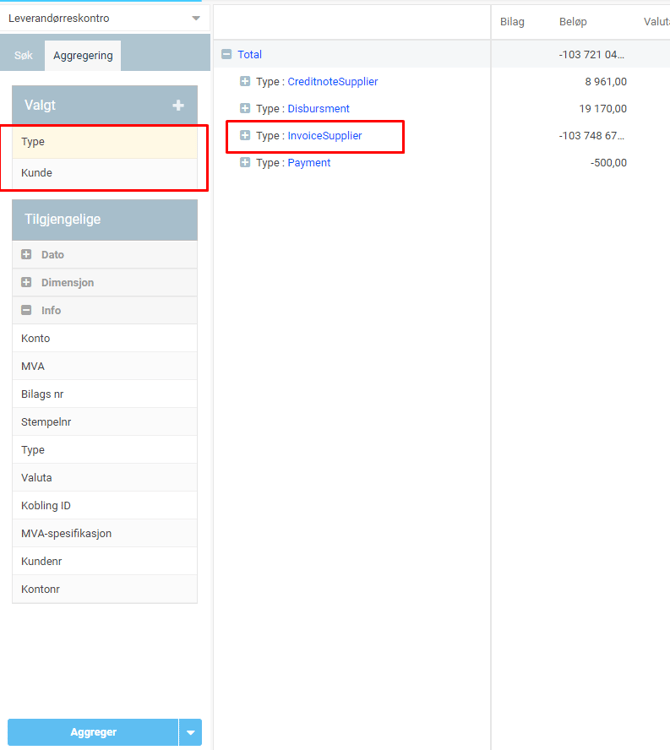
Task: Expand the Type : CreditnoteSupplier row
Action: [245, 82]
